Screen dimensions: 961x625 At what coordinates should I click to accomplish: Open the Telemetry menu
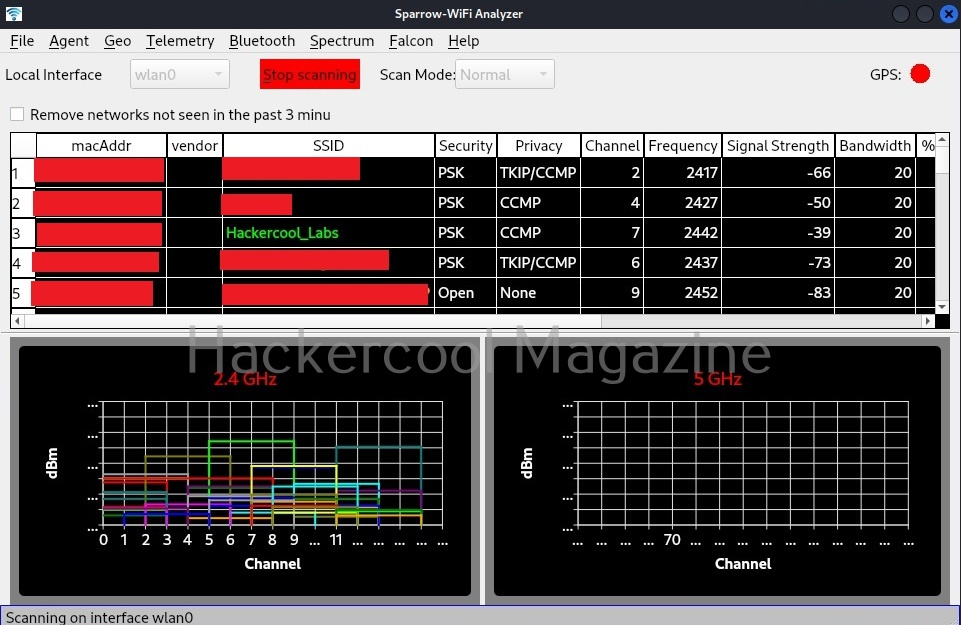180,41
